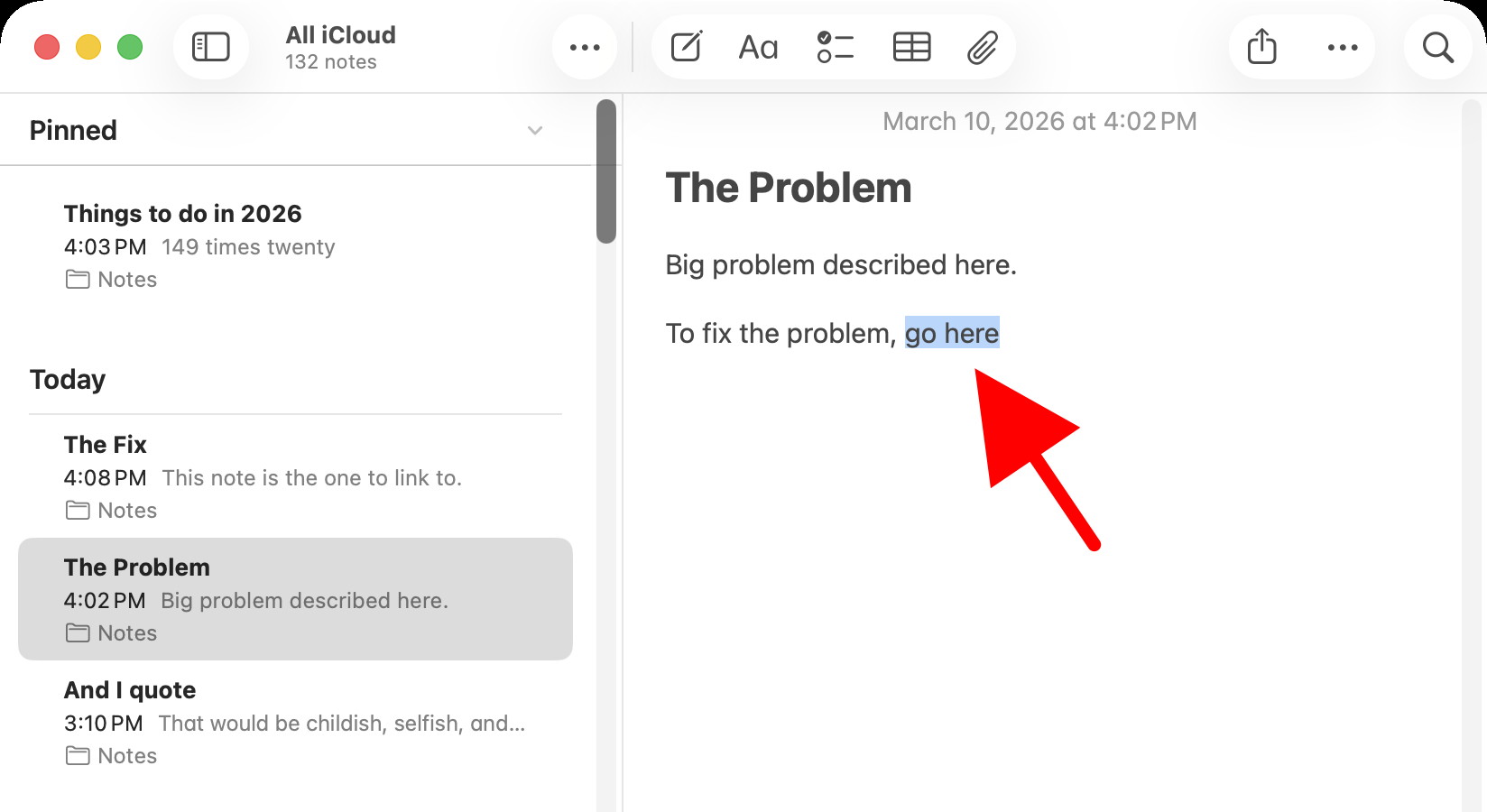Click the notes list vertical scrollbar

(x=606, y=171)
